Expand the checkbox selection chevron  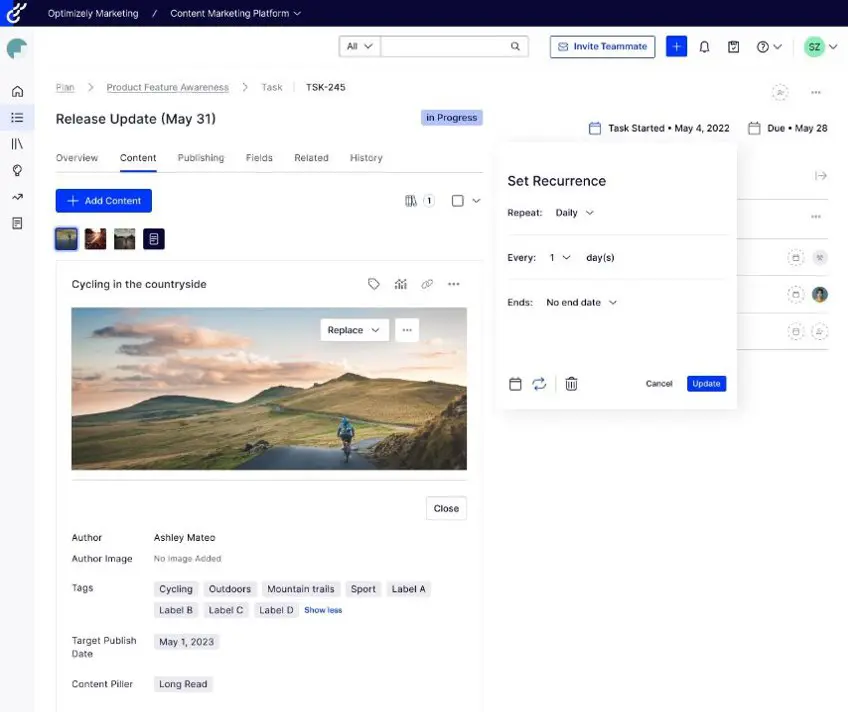coord(476,201)
